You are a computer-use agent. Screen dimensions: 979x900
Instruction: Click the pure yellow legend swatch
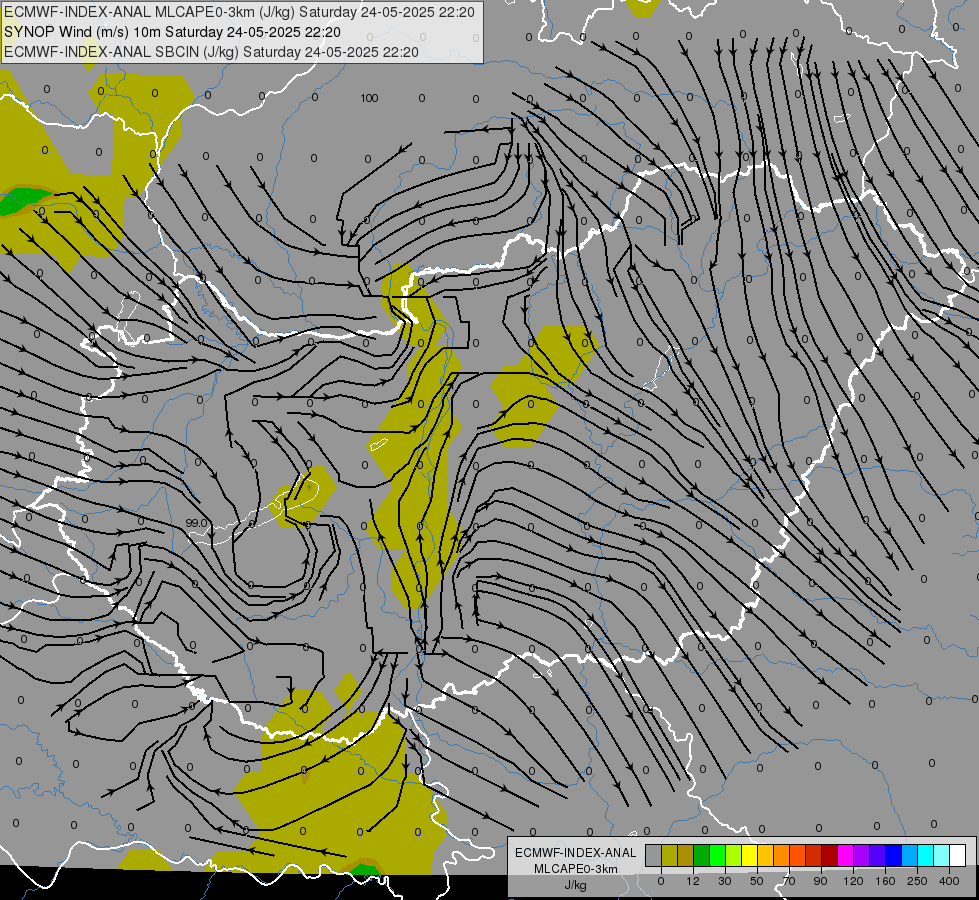pyautogui.click(x=749, y=856)
